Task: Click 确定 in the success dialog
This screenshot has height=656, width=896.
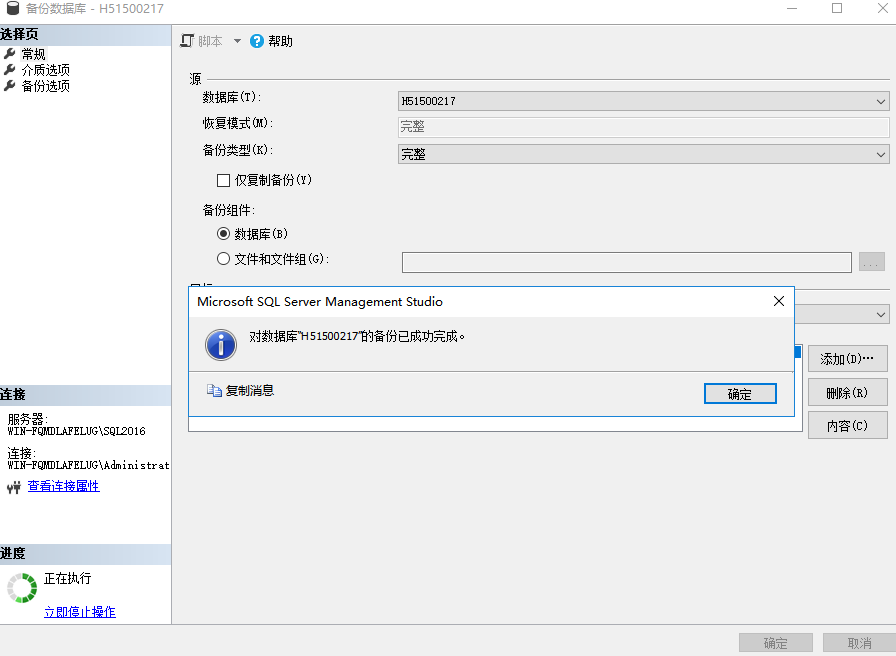Action: (740, 394)
